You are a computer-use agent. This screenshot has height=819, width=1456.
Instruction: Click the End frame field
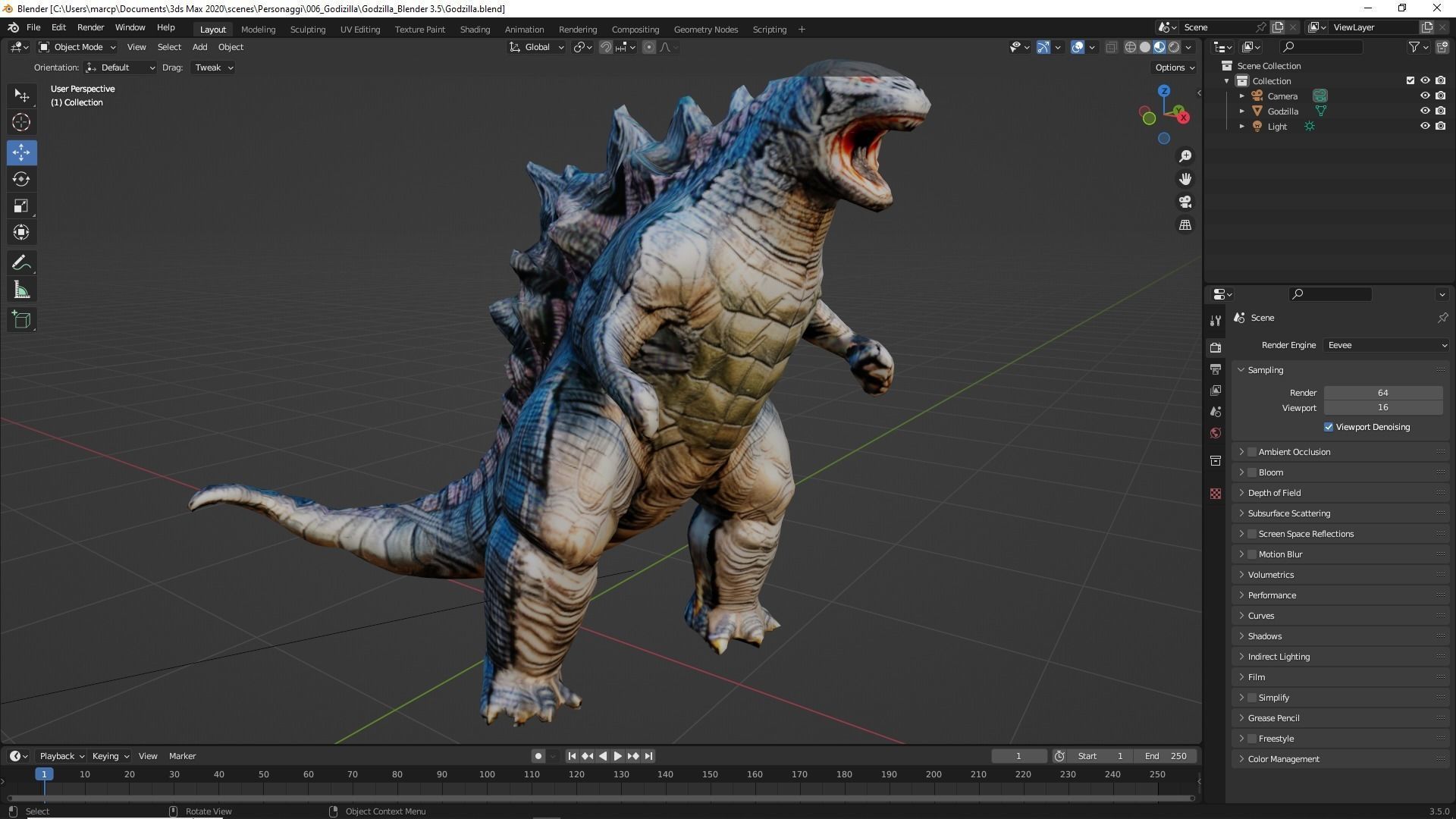click(x=1166, y=756)
